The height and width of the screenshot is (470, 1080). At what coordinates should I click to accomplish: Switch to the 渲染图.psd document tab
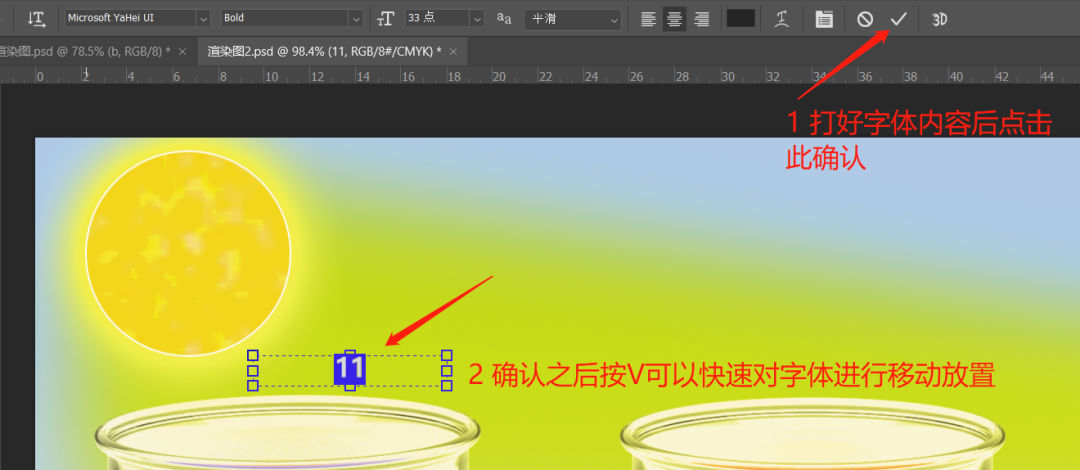[84, 52]
